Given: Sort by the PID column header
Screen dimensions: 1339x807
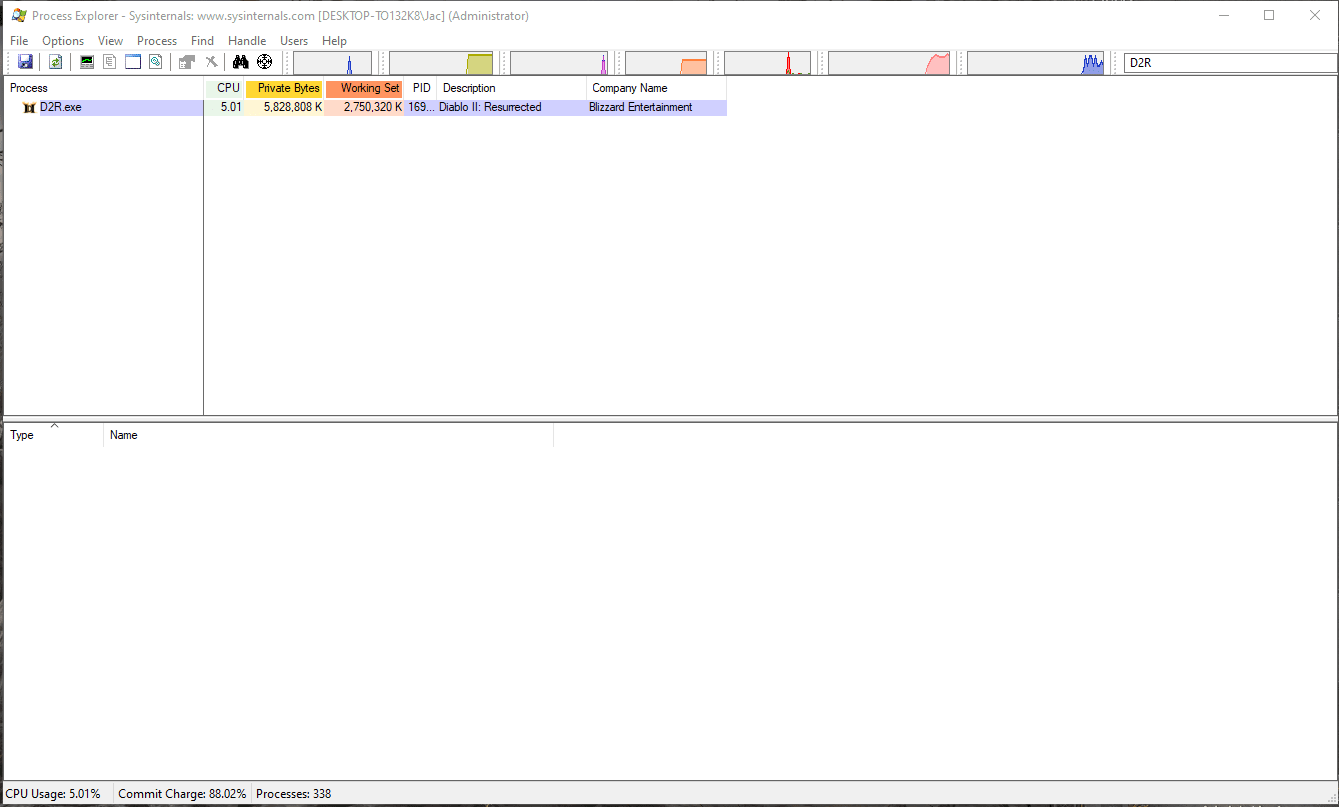Looking at the screenshot, I should click(421, 88).
